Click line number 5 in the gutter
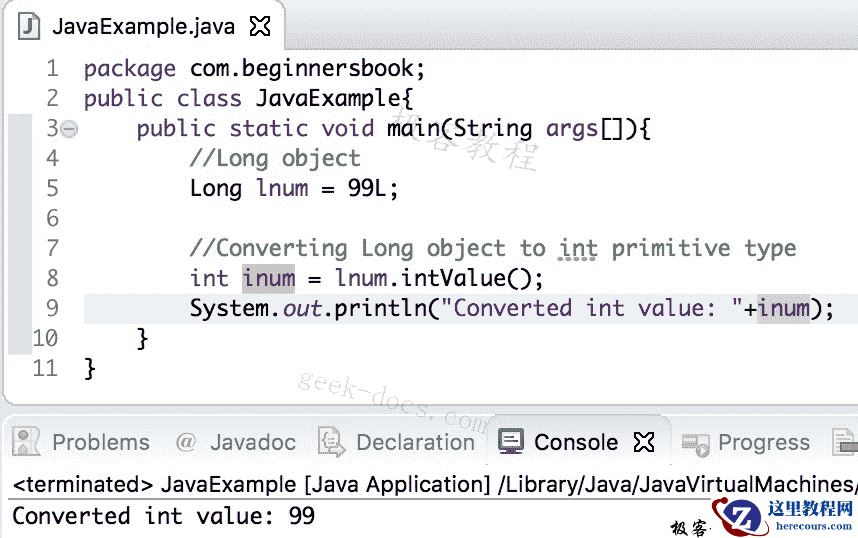The width and height of the screenshot is (858, 538). (x=52, y=188)
